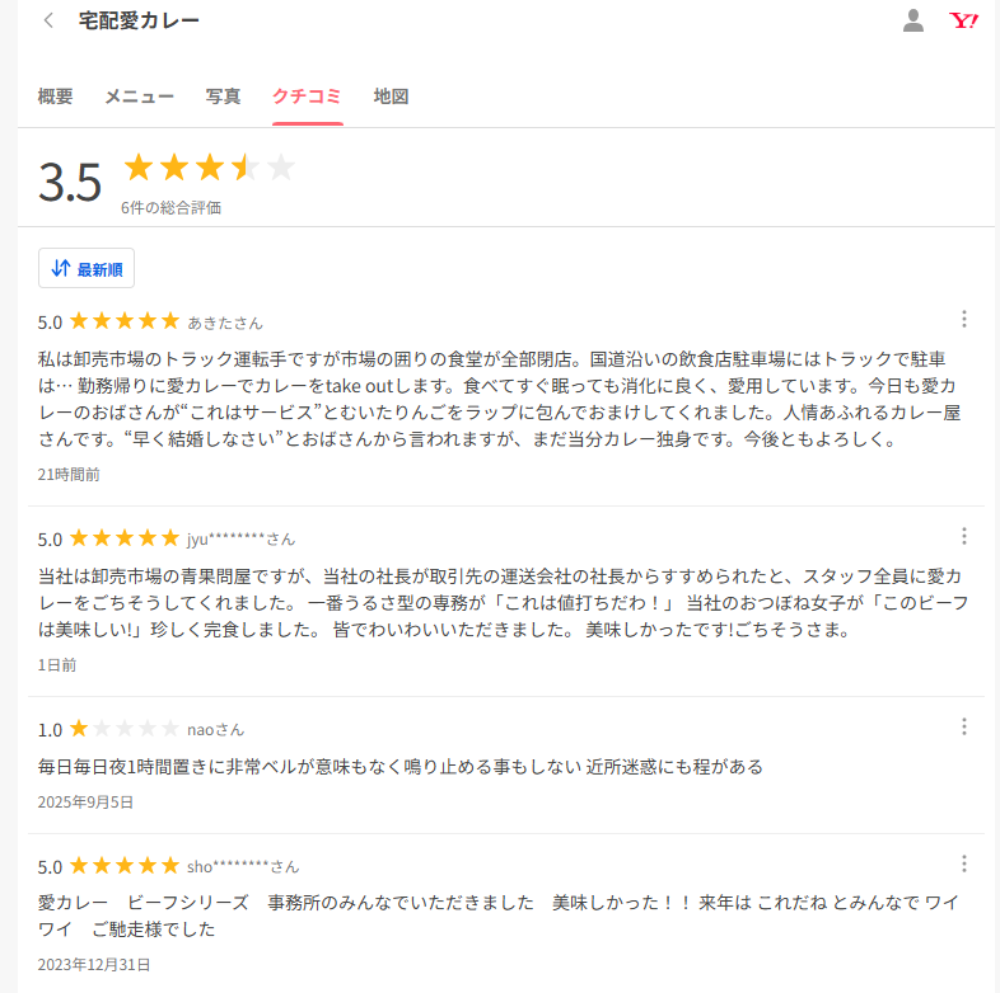Click reviewer name sho********さん
This screenshot has width=1000, height=993.
click(x=243, y=866)
